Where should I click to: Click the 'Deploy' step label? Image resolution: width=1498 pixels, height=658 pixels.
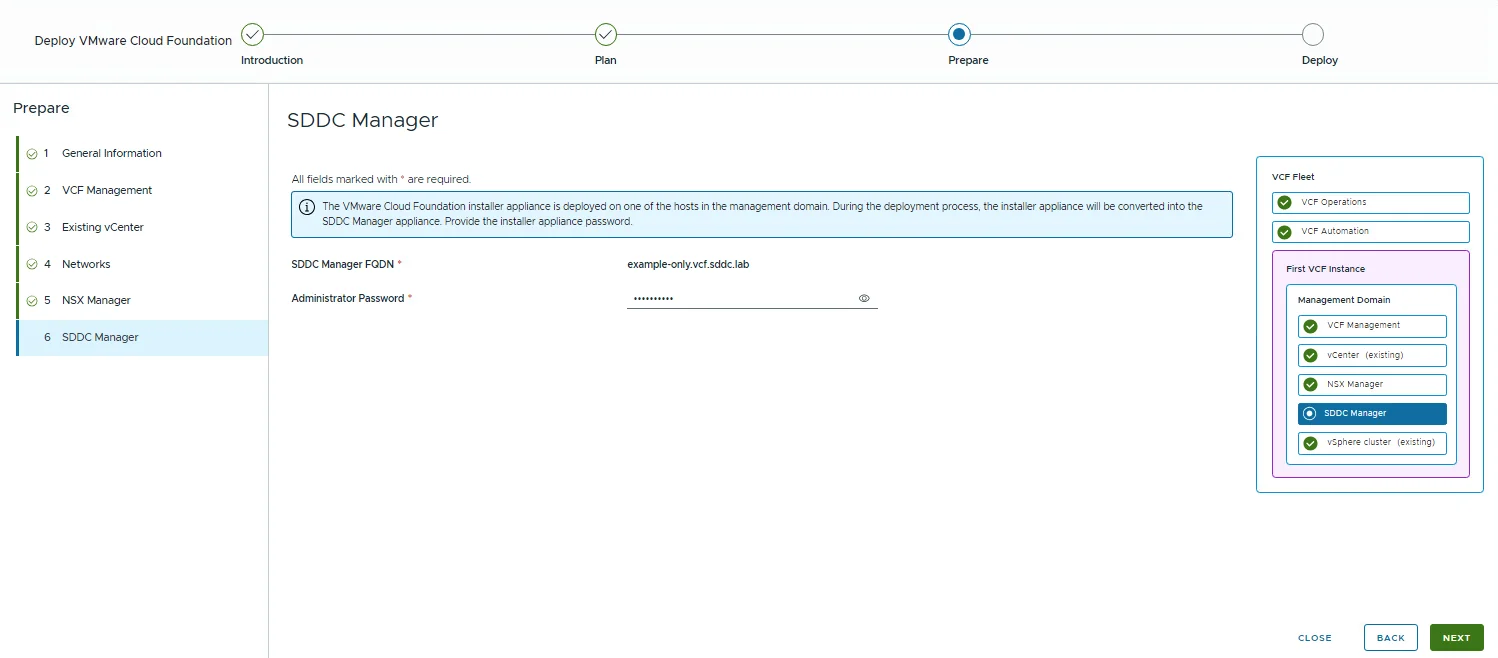coord(1320,60)
